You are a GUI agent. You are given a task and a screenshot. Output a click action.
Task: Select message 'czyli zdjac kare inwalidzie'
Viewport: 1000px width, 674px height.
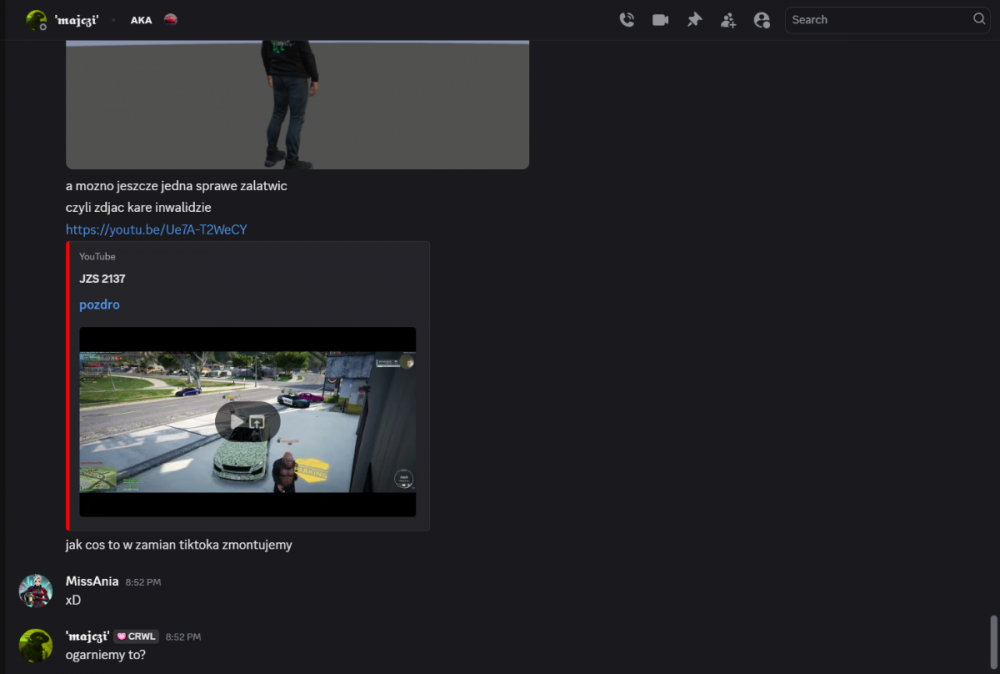(138, 207)
